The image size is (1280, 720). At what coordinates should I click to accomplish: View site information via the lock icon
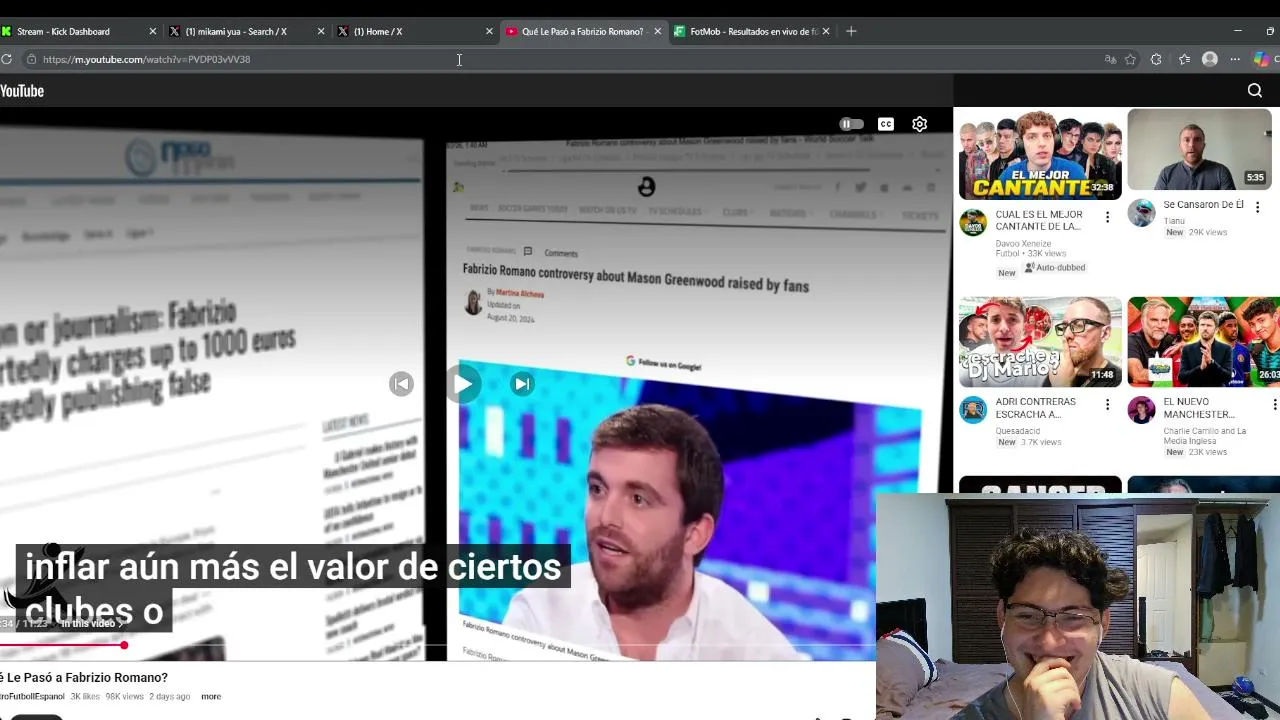pos(31,59)
